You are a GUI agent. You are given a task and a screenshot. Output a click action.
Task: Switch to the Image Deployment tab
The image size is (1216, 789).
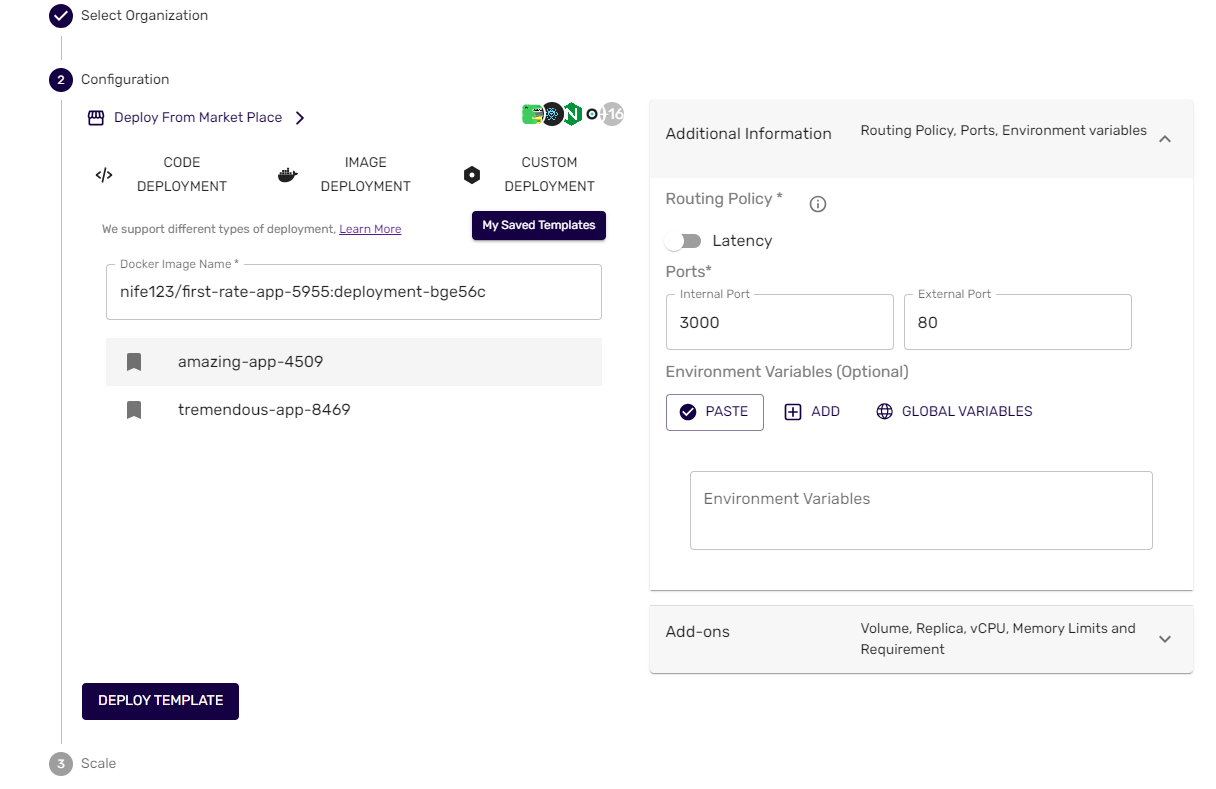[x=365, y=174]
